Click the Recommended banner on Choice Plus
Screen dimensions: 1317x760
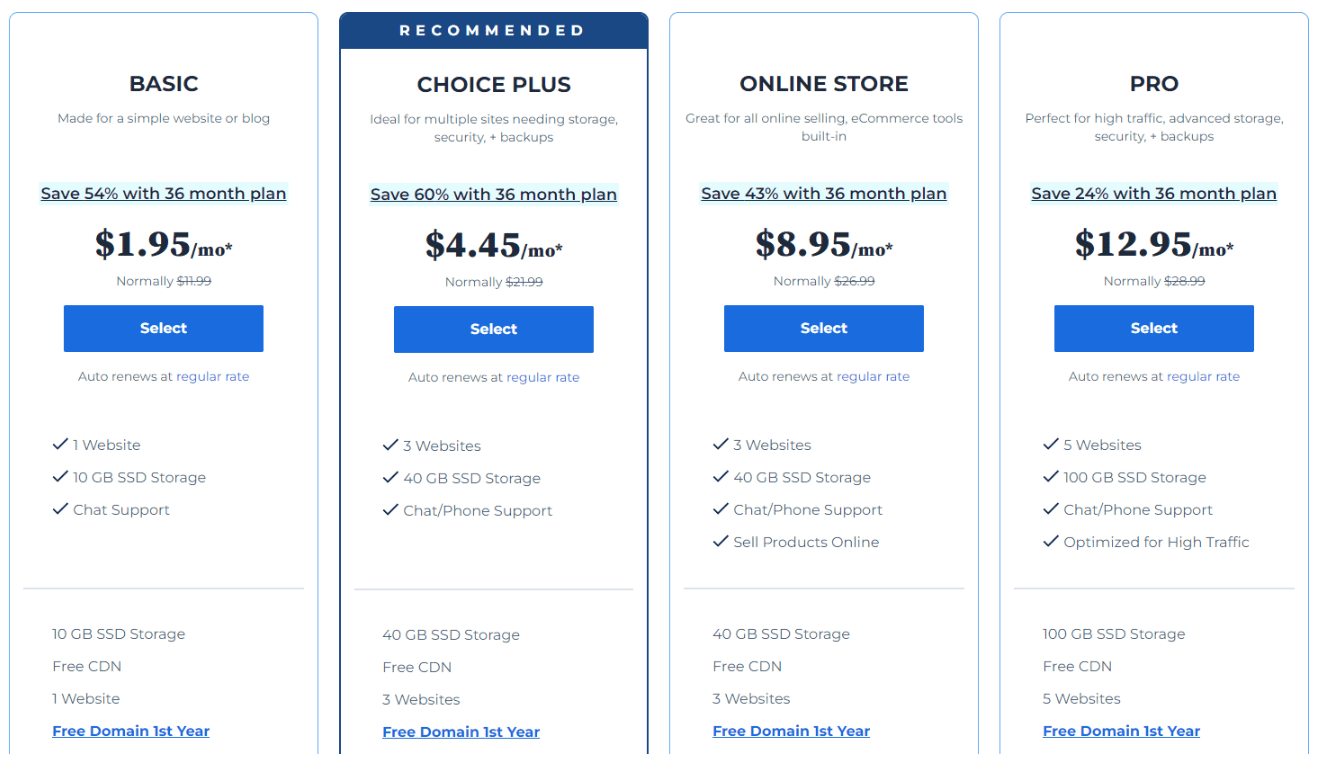pos(493,31)
